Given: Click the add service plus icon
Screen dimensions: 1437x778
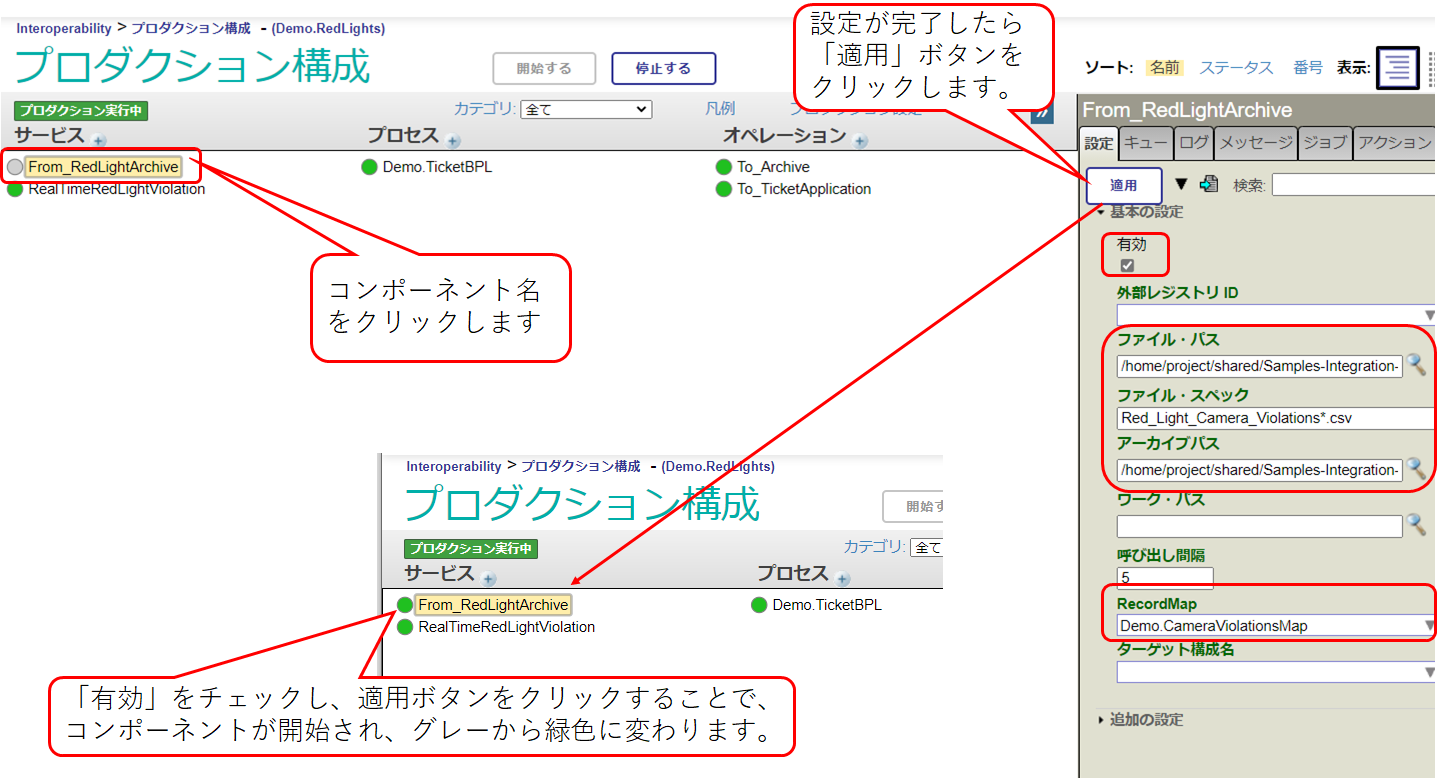Looking at the screenshot, I should [99, 141].
